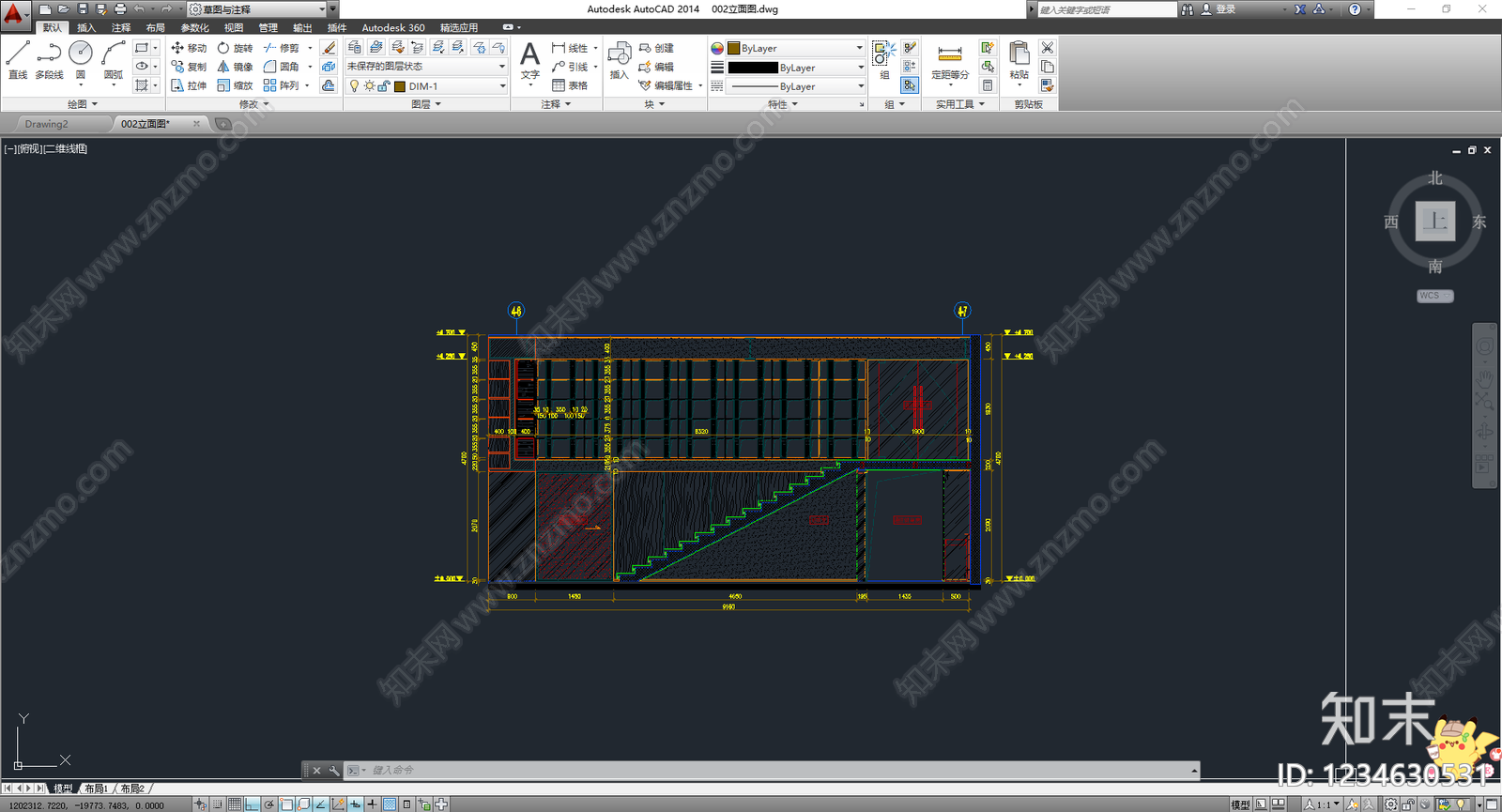Click the Stretch (拉伸) tool
The width and height of the screenshot is (1502, 812).
(x=189, y=85)
